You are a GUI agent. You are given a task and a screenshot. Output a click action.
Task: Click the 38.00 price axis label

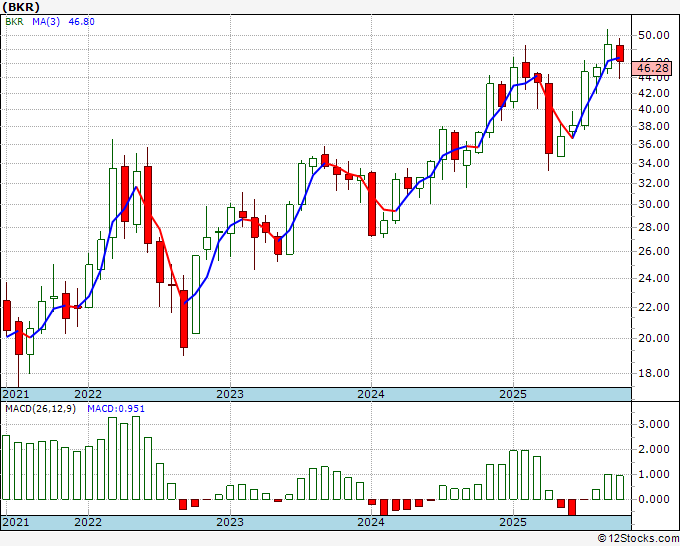654,127
